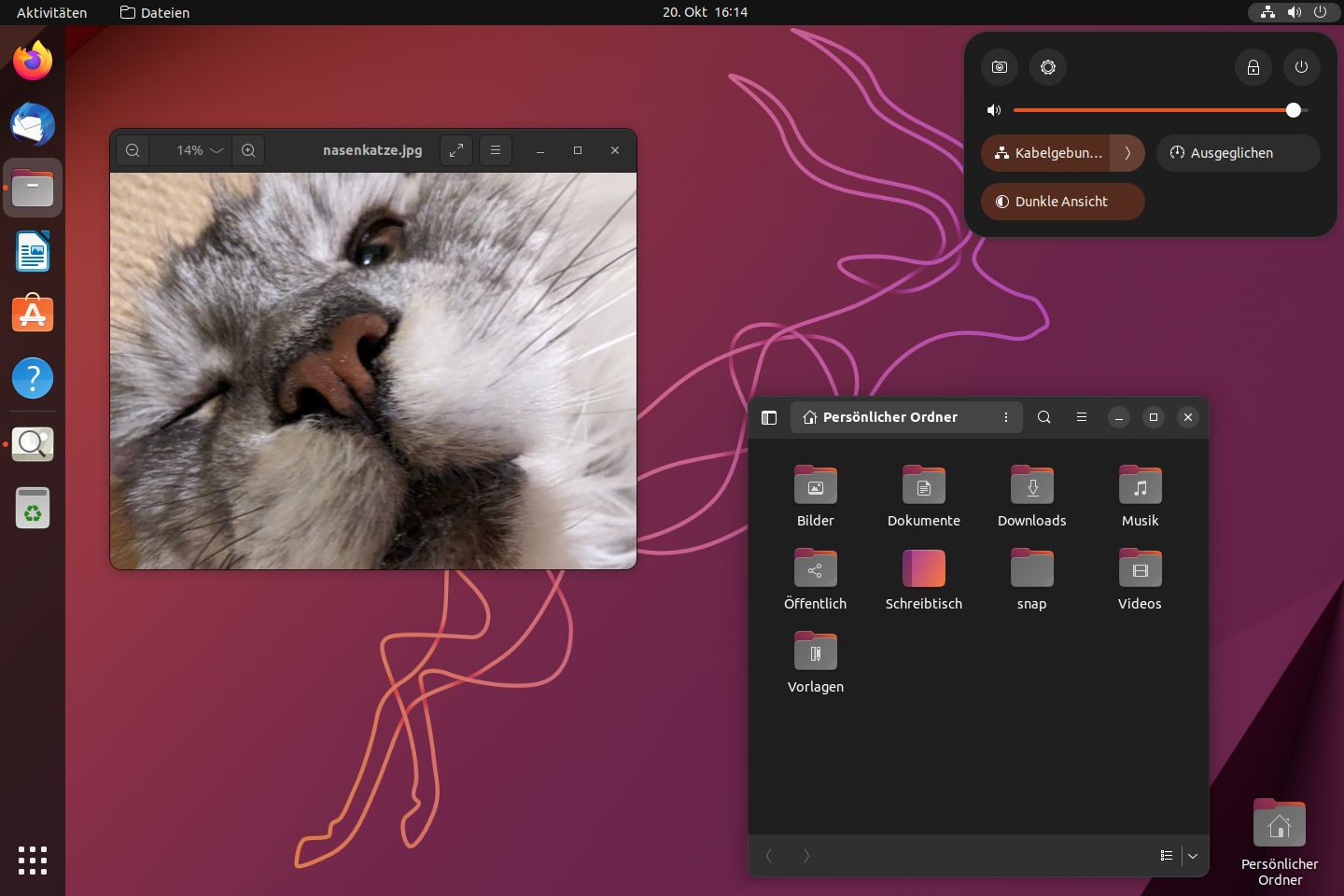Open the view options dropdown arrow in Files

pos(1193,856)
